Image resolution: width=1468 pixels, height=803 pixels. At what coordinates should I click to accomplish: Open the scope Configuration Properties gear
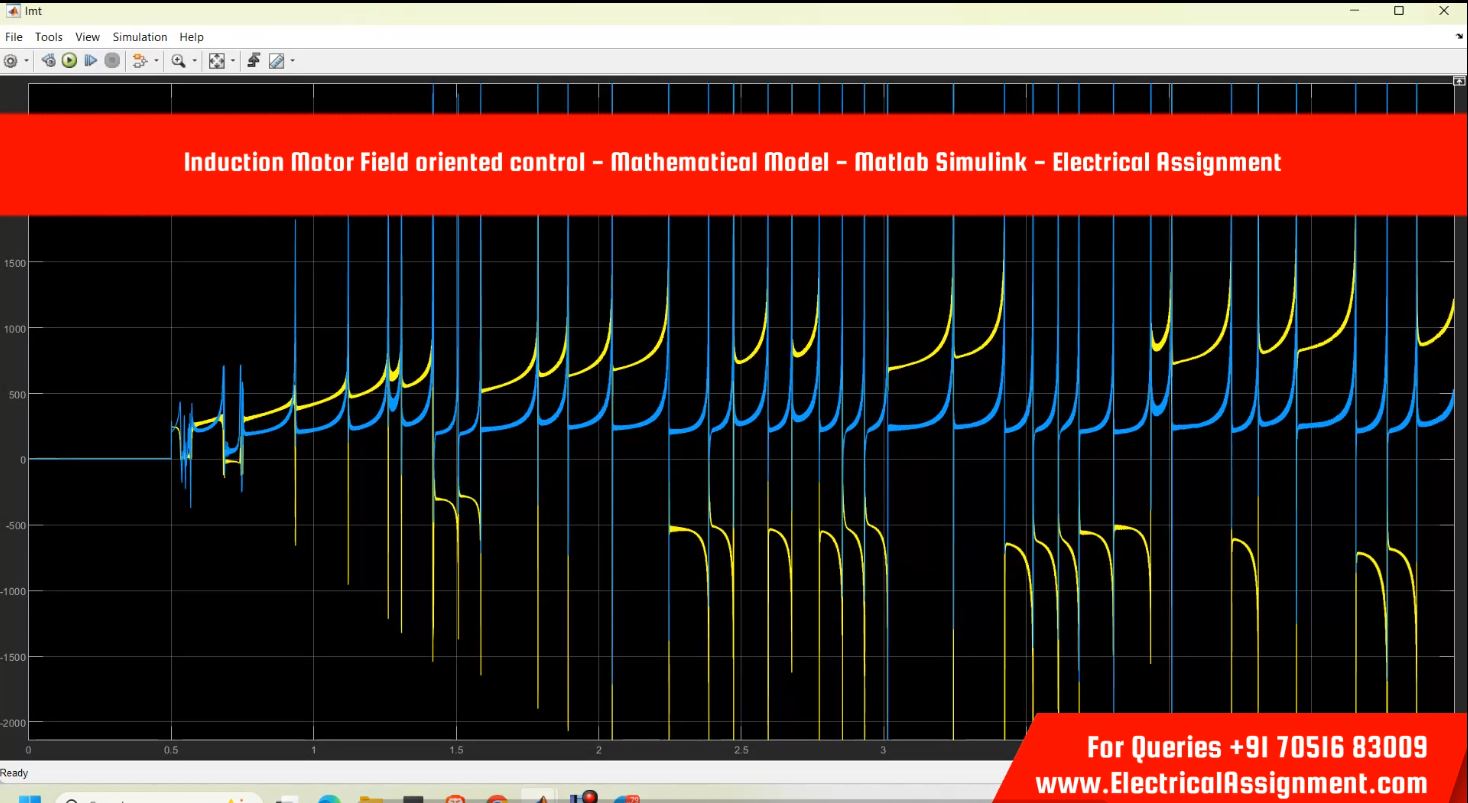[11, 61]
